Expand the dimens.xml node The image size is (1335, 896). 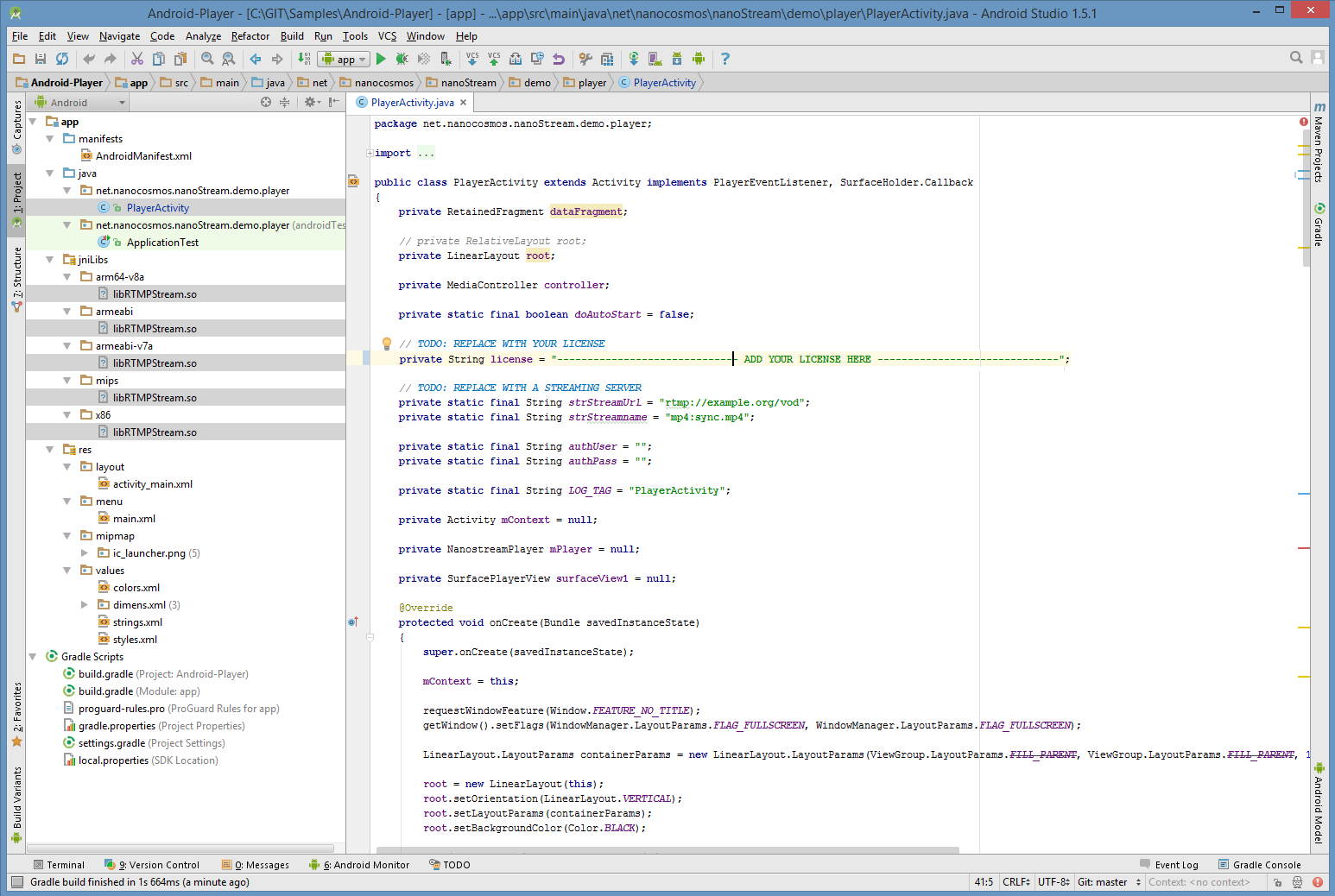[x=84, y=604]
